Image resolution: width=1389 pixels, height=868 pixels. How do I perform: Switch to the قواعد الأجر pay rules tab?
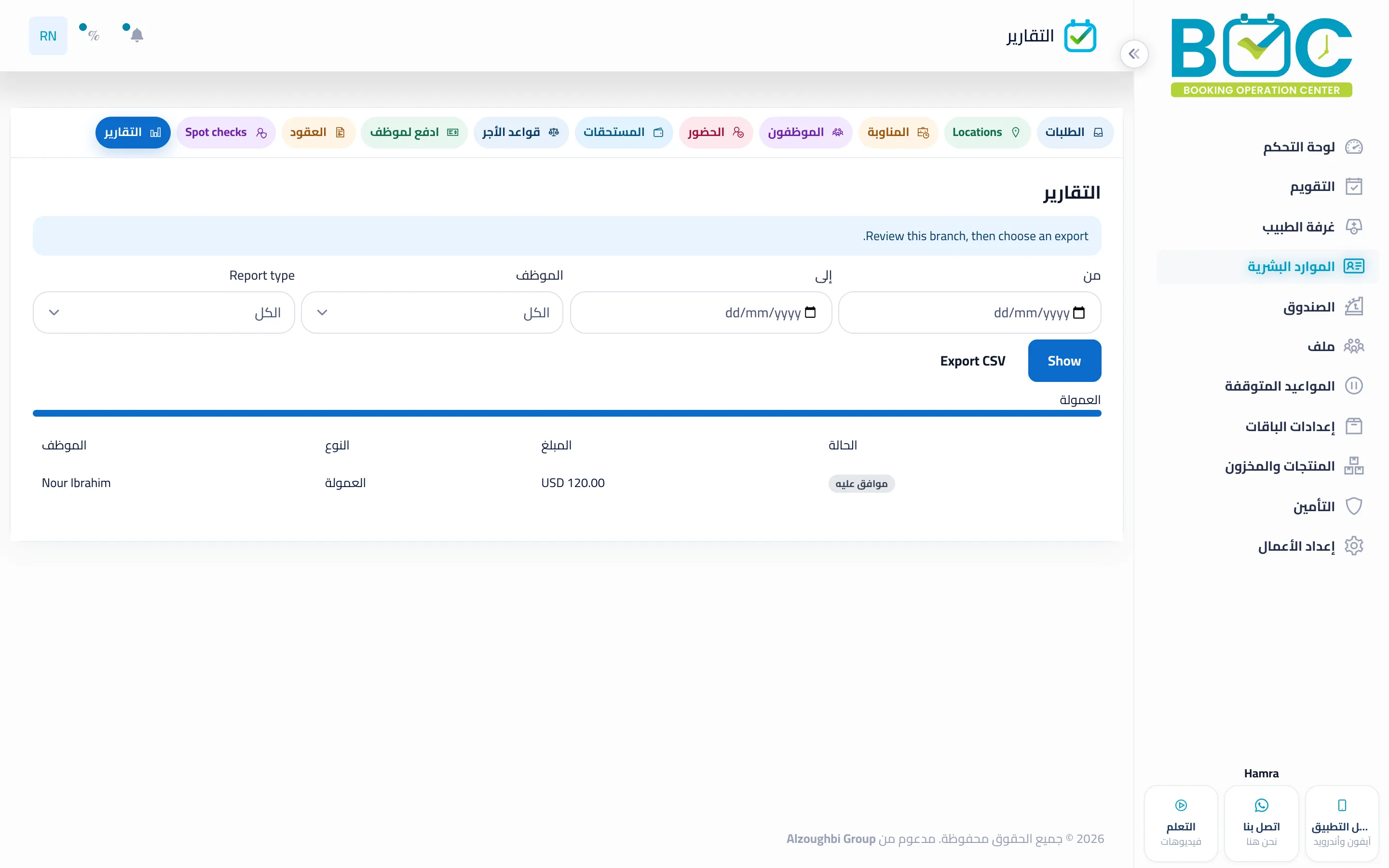pos(520,133)
